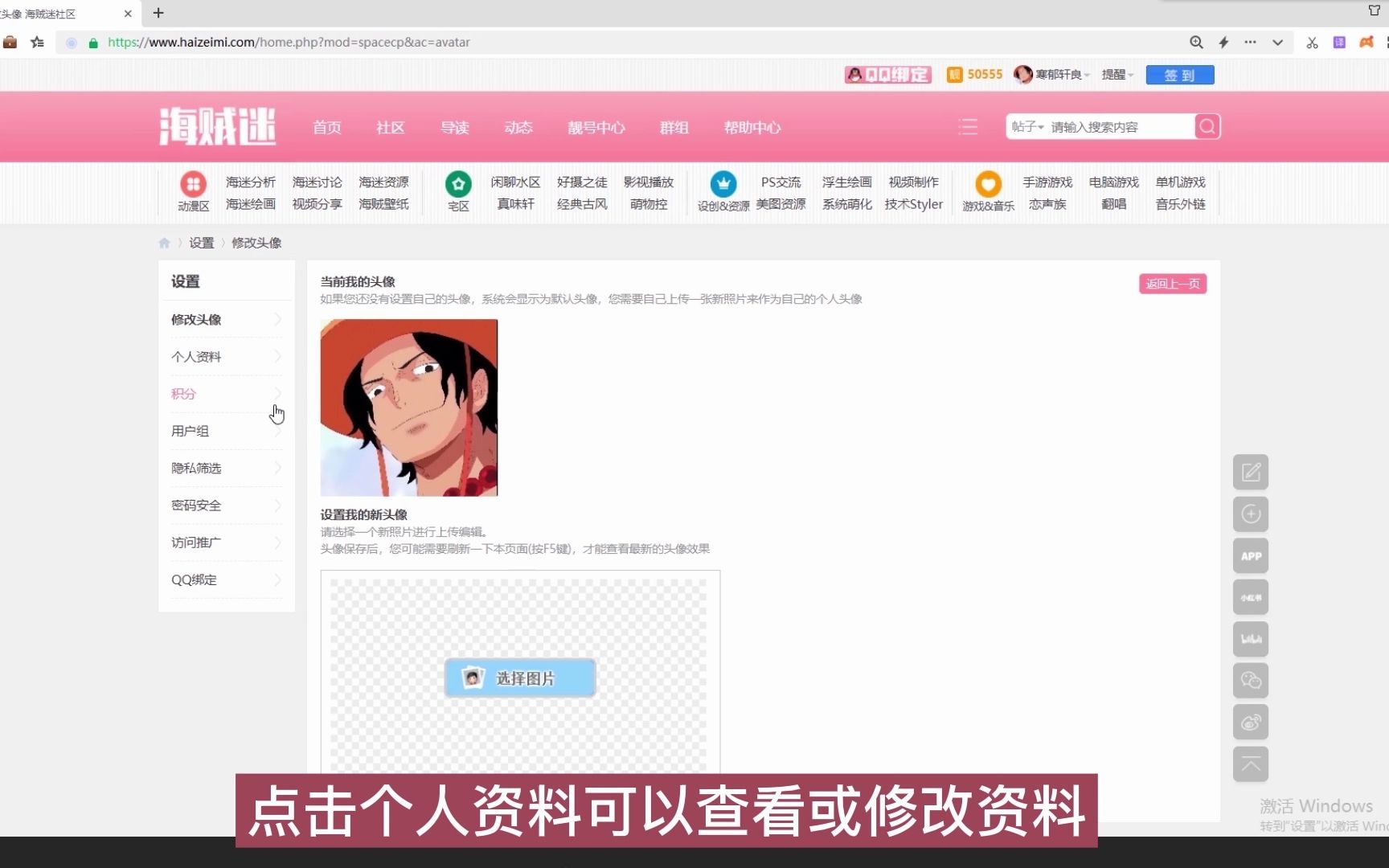Viewport: 1389px width, 868px height.
Task: Click the browser address bar URL
Action: tap(289, 42)
